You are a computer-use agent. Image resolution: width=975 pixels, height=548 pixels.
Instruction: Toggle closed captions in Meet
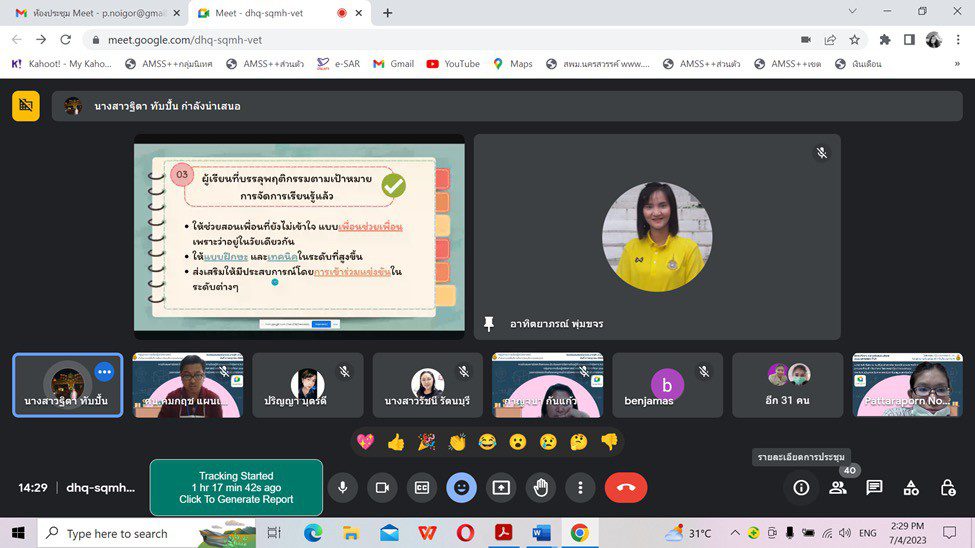[x=422, y=488]
